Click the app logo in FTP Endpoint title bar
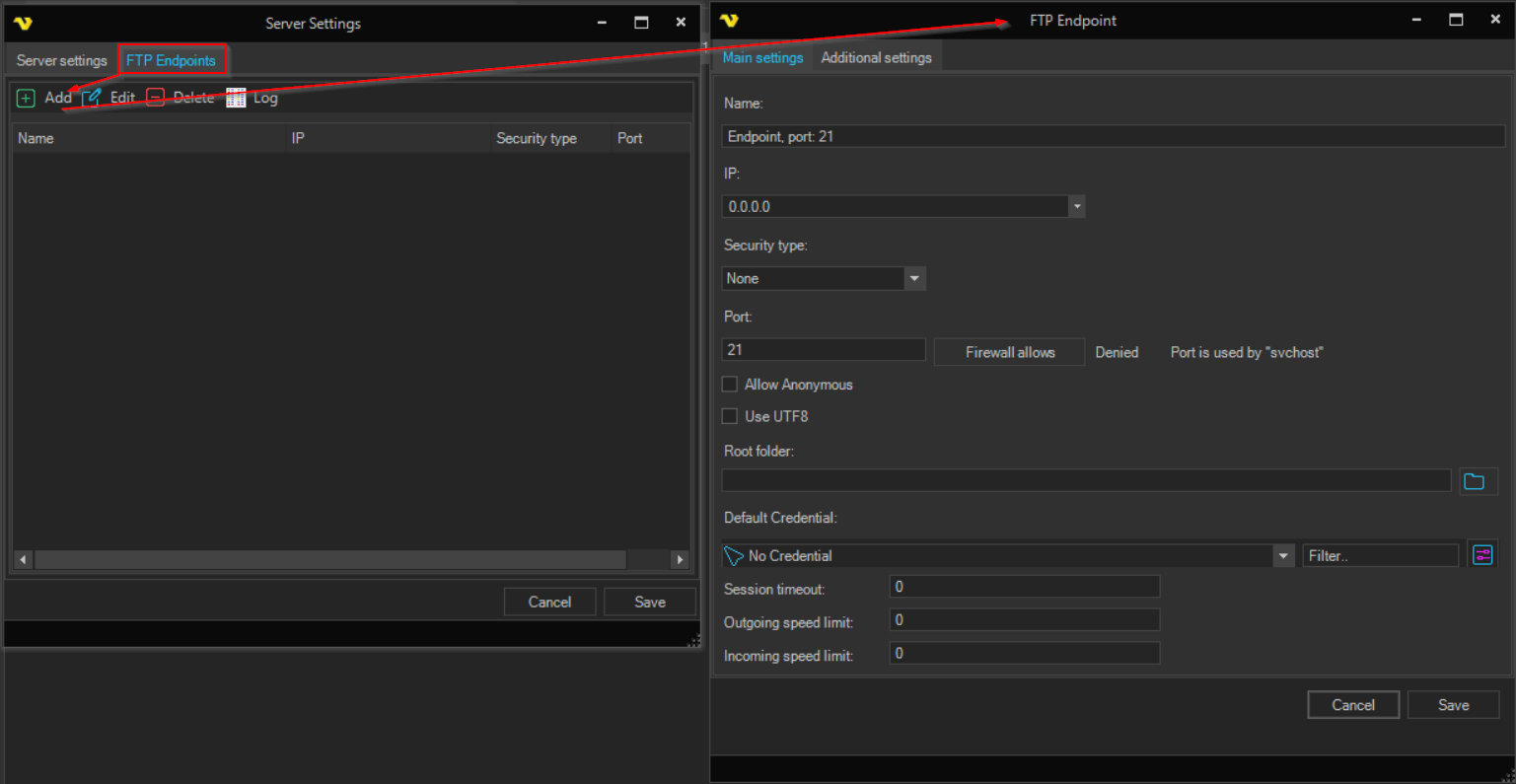The height and width of the screenshot is (784, 1516). (x=729, y=20)
